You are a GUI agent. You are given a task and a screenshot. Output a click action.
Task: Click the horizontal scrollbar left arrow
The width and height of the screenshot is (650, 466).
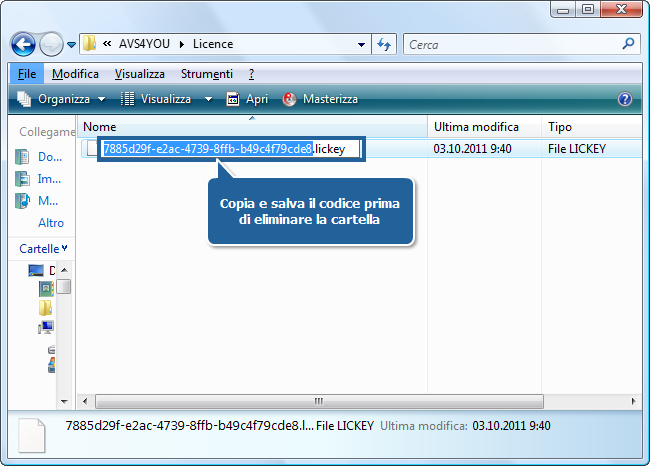tap(85, 401)
